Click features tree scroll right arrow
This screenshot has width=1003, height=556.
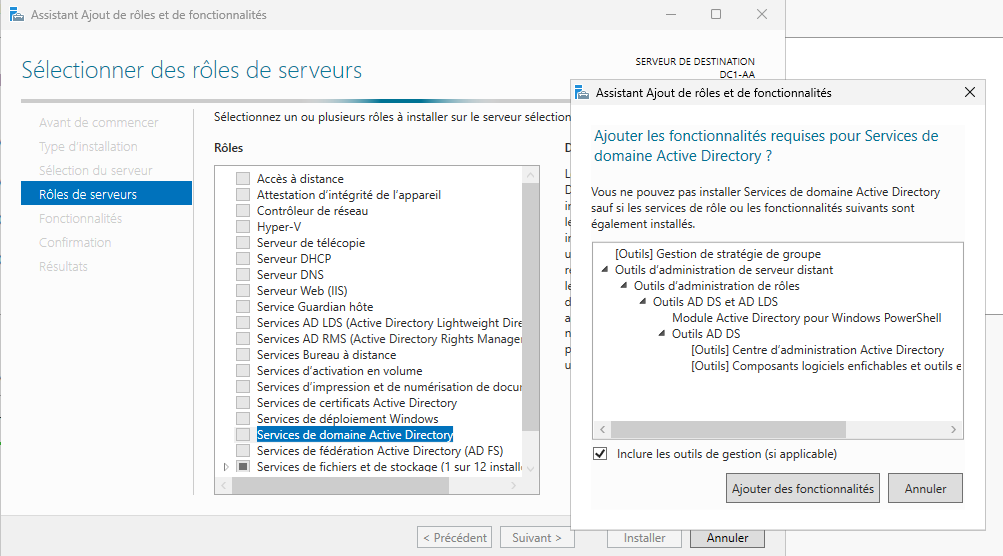953,429
